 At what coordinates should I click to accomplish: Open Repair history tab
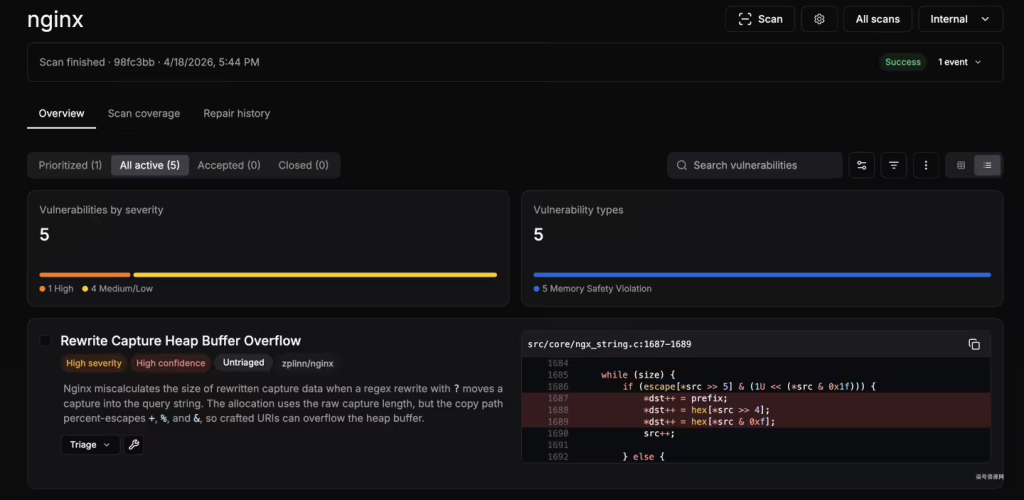click(x=236, y=114)
